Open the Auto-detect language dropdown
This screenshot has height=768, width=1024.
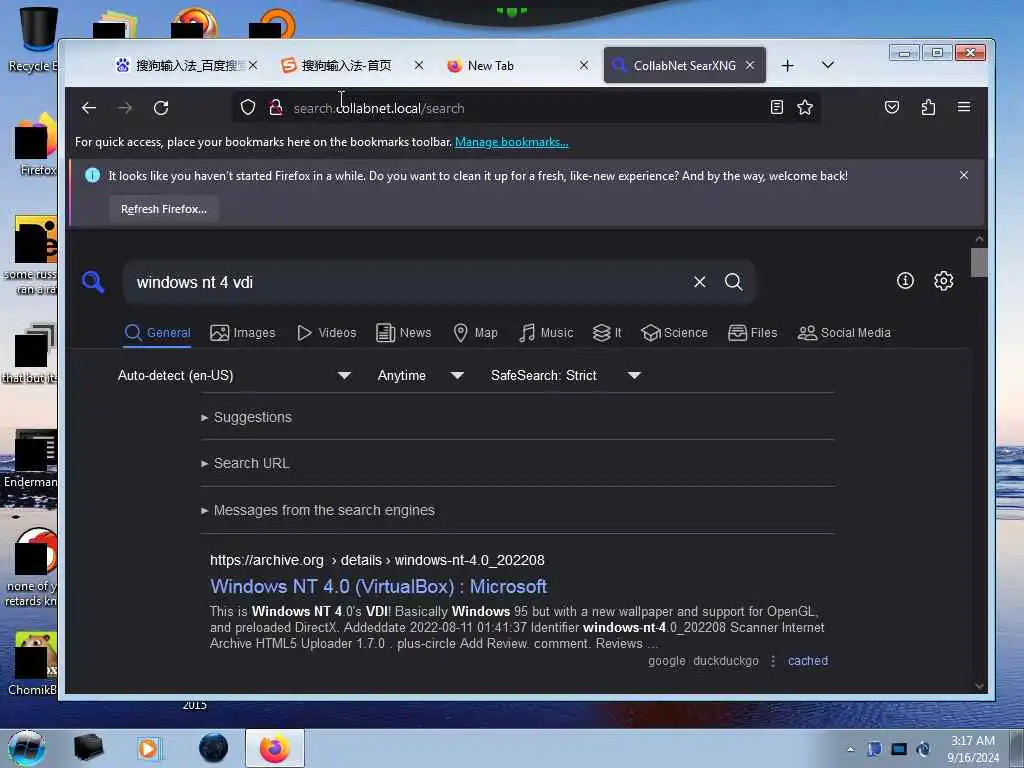coord(234,376)
